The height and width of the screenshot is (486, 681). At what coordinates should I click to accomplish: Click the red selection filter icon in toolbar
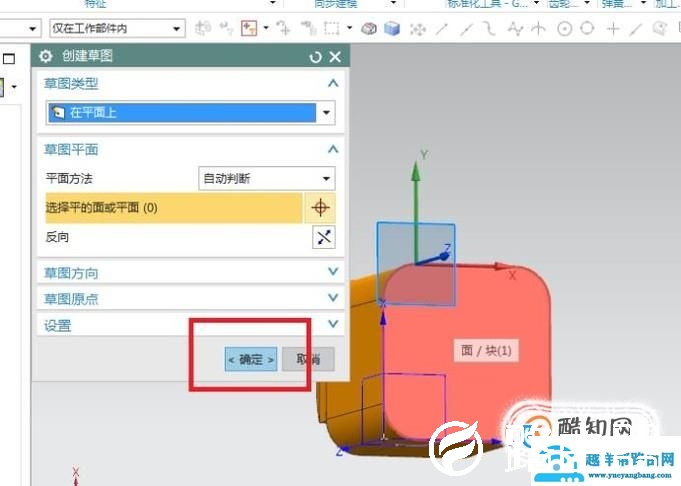pos(249,28)
